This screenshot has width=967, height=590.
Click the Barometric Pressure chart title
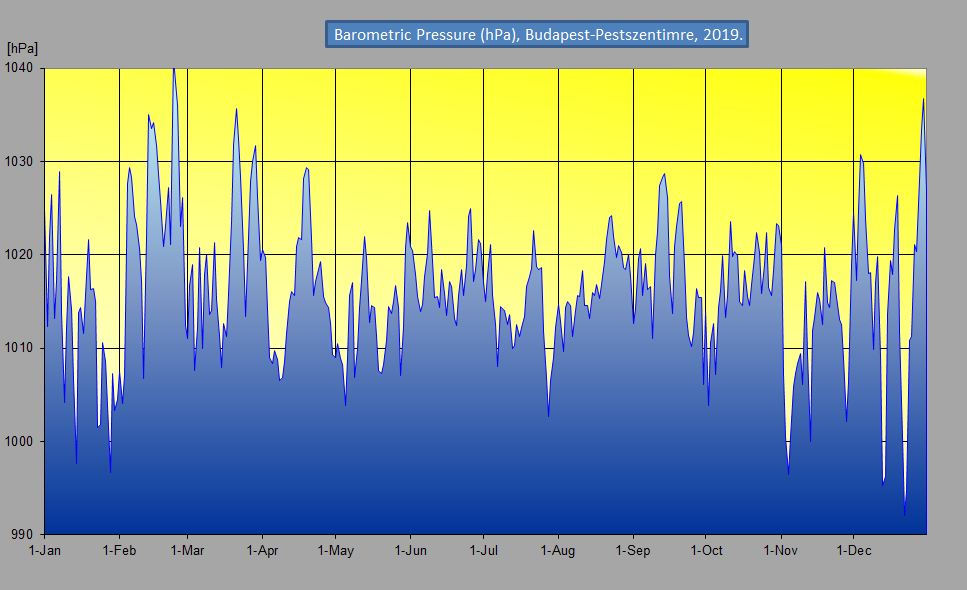click(537, 35)
